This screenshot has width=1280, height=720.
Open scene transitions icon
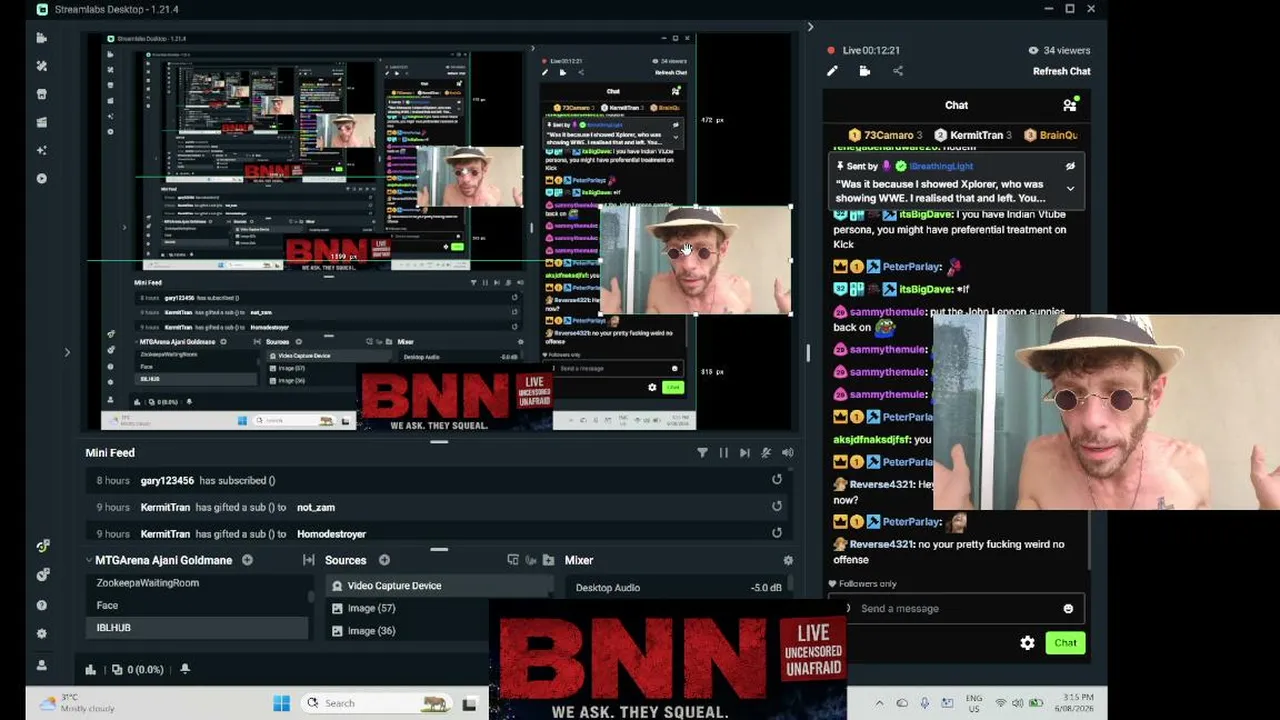click(x=308, y=560)
